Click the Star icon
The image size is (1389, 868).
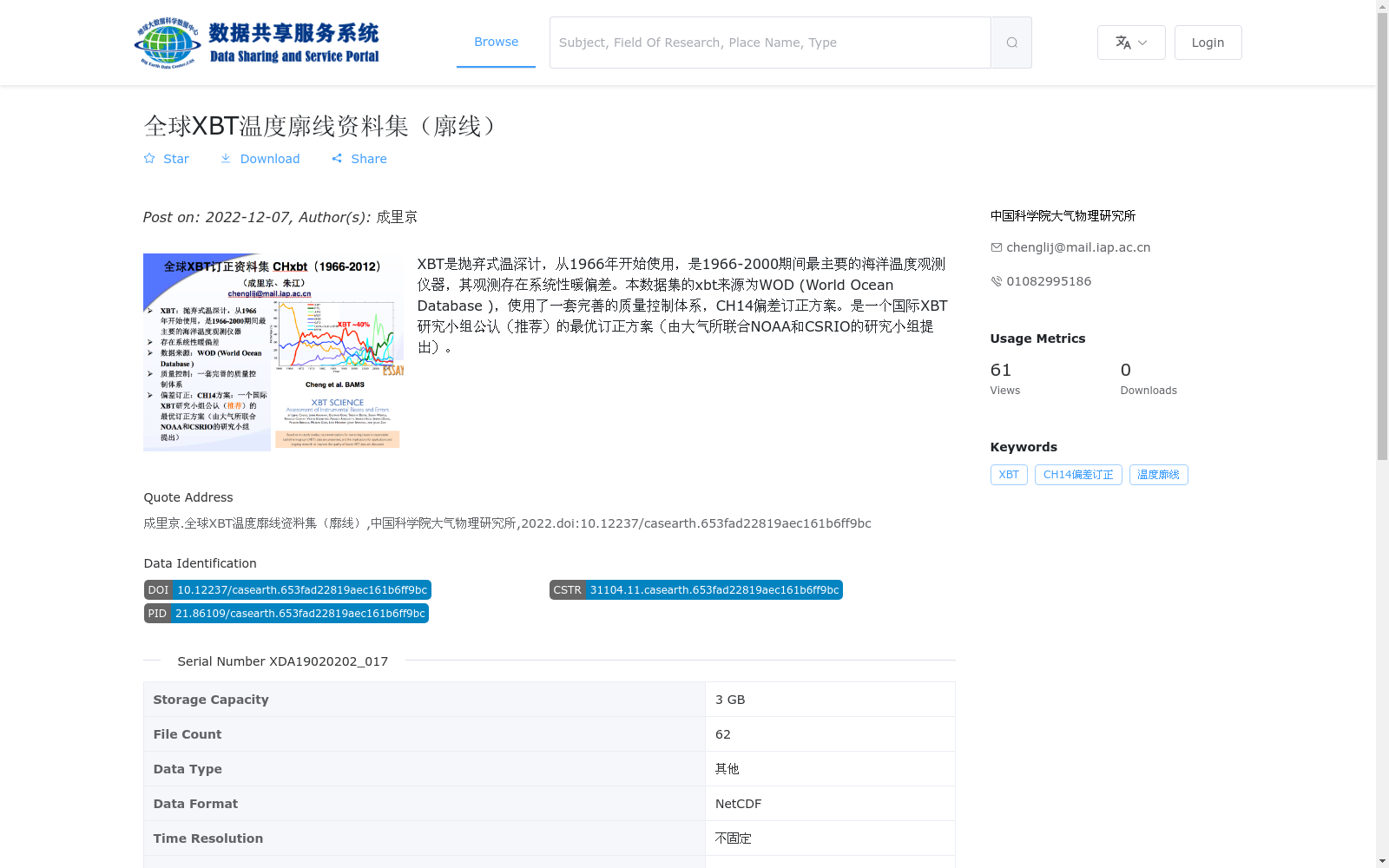click(x=149, y=159)
